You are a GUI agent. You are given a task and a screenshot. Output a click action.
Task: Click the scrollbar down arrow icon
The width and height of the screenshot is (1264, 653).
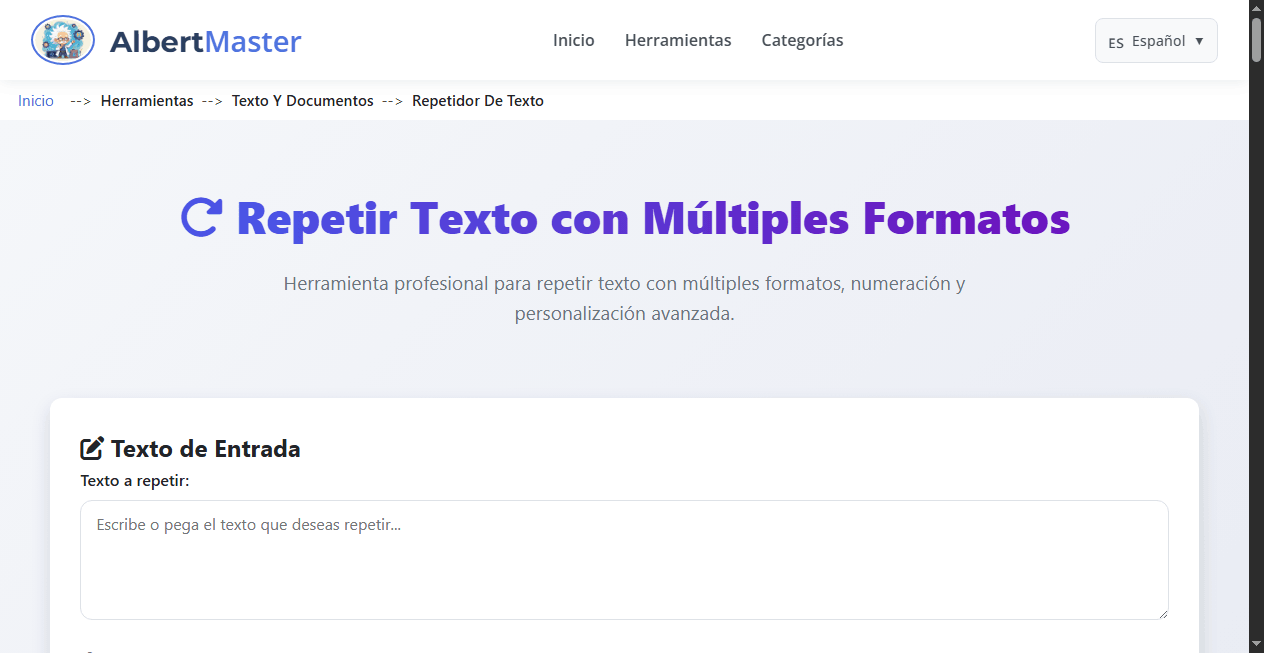point(1256,645)
